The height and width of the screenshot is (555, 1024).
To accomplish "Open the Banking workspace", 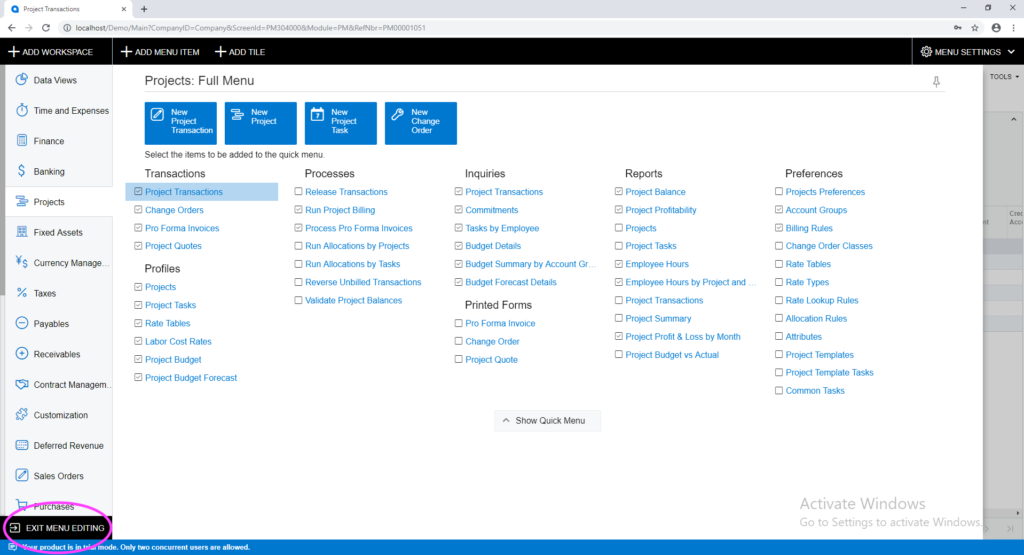I will (x=49, y=172).
